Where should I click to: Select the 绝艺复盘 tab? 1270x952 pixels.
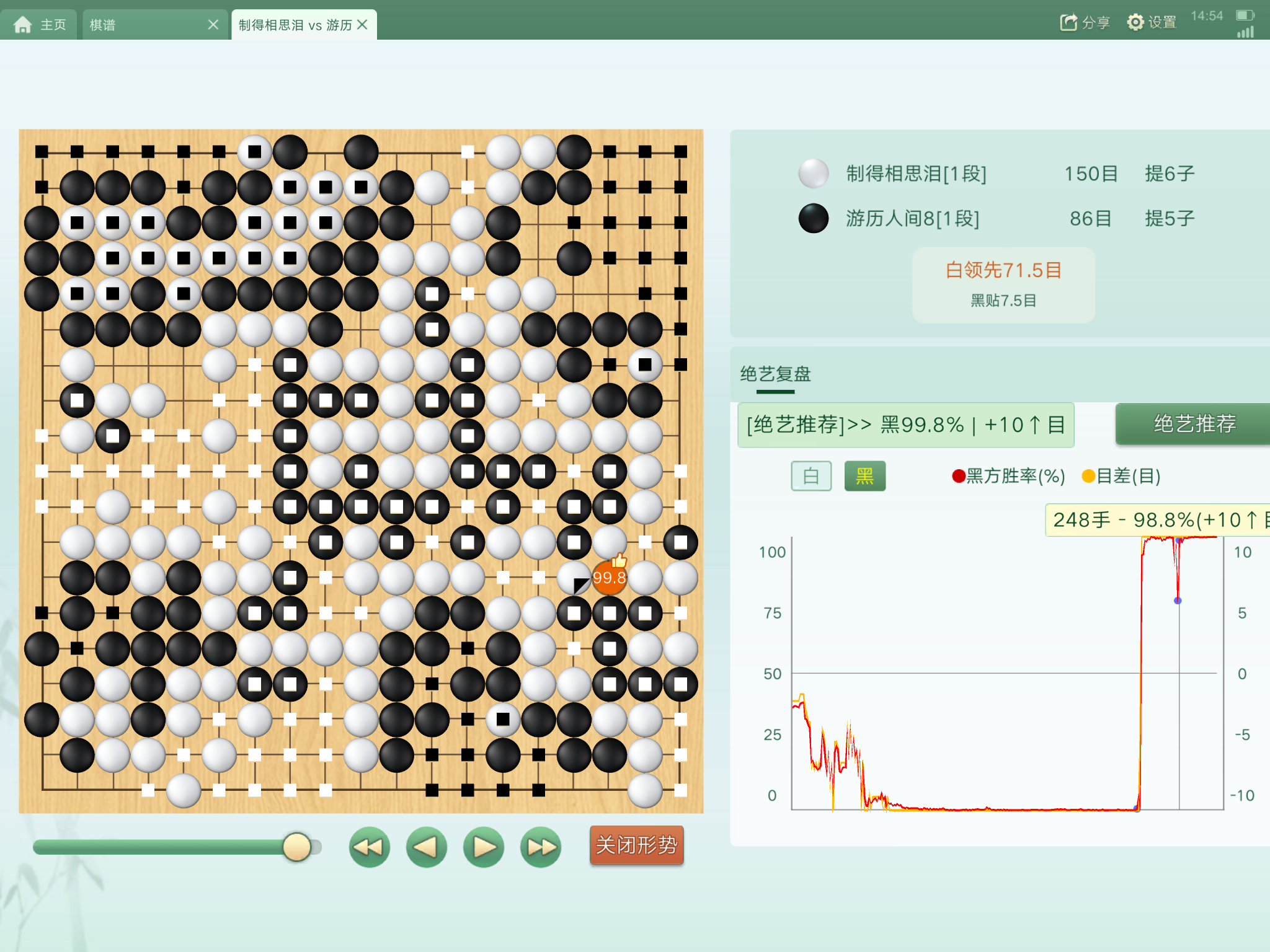tap(775, 374)
